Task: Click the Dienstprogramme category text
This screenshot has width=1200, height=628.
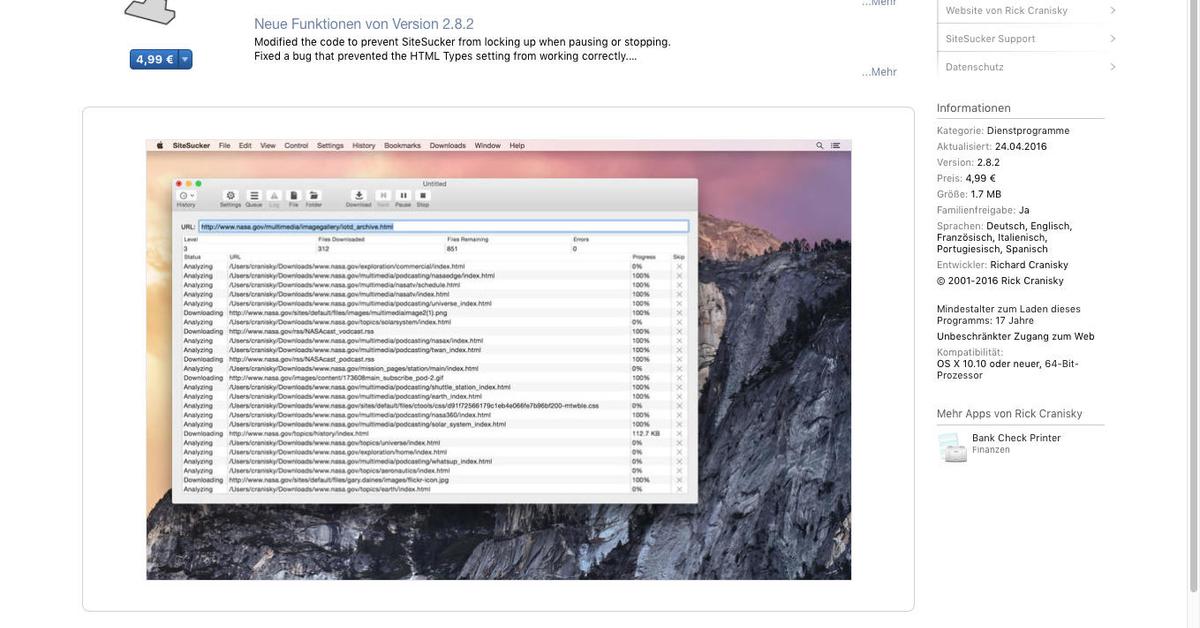Action: tap(1028, 131)
